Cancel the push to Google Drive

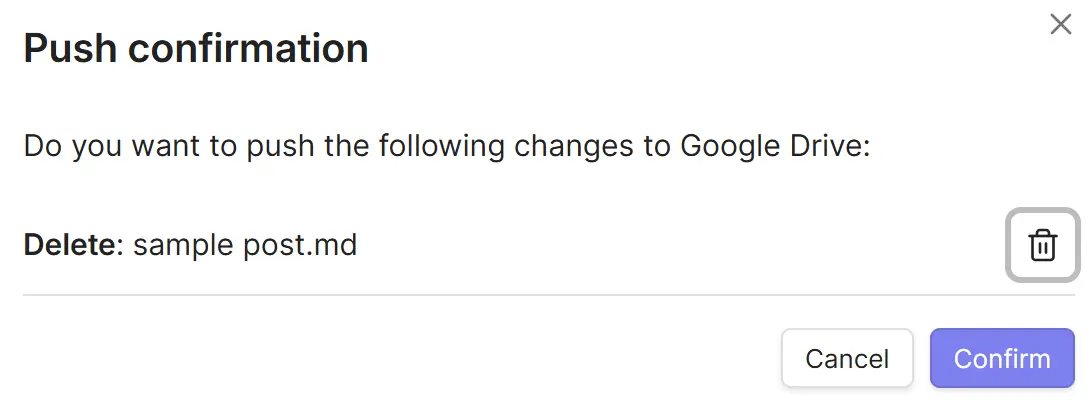pos(847,358)
